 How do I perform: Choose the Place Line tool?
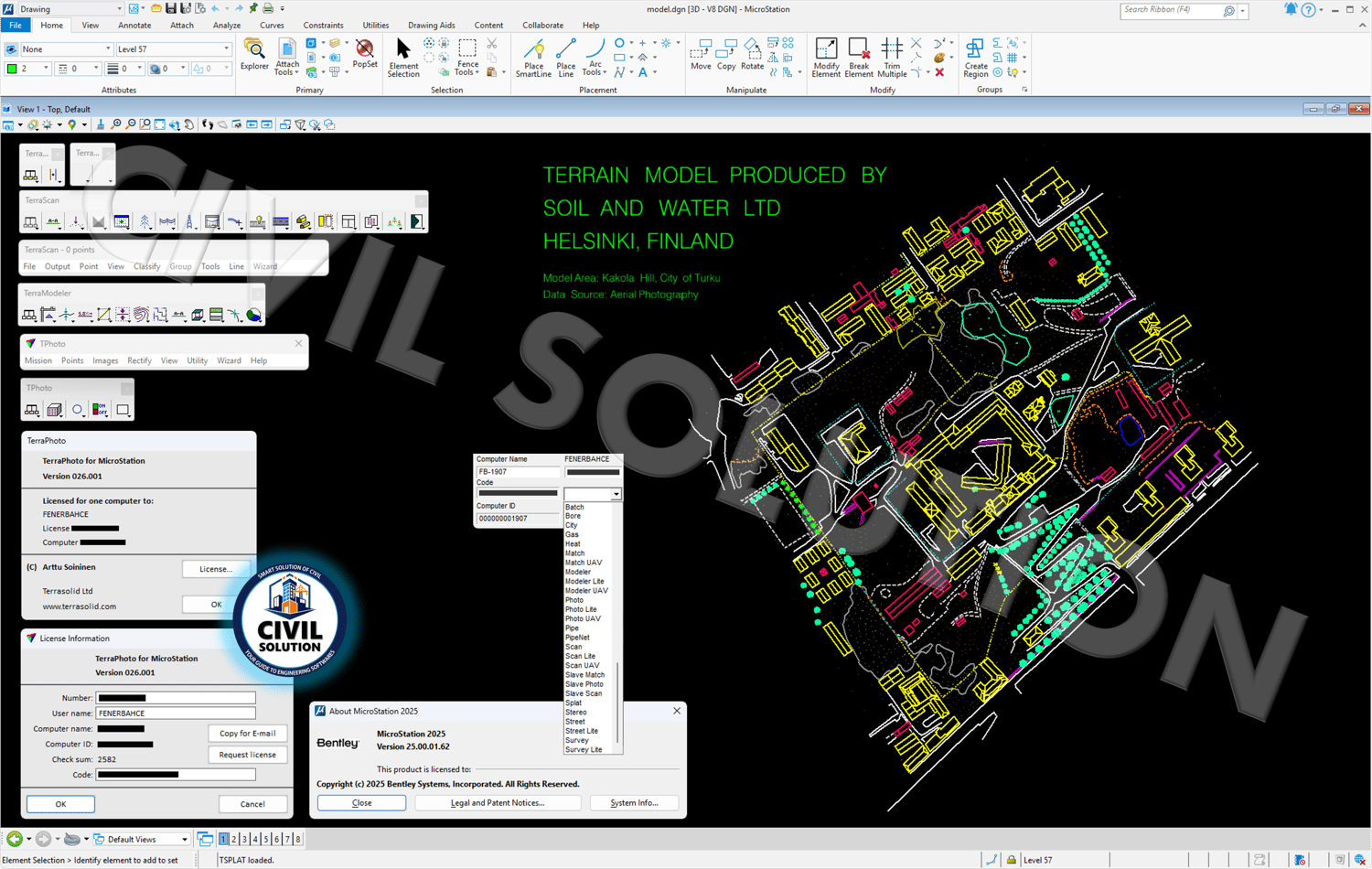pyautogui.click(x=566, y=58)
